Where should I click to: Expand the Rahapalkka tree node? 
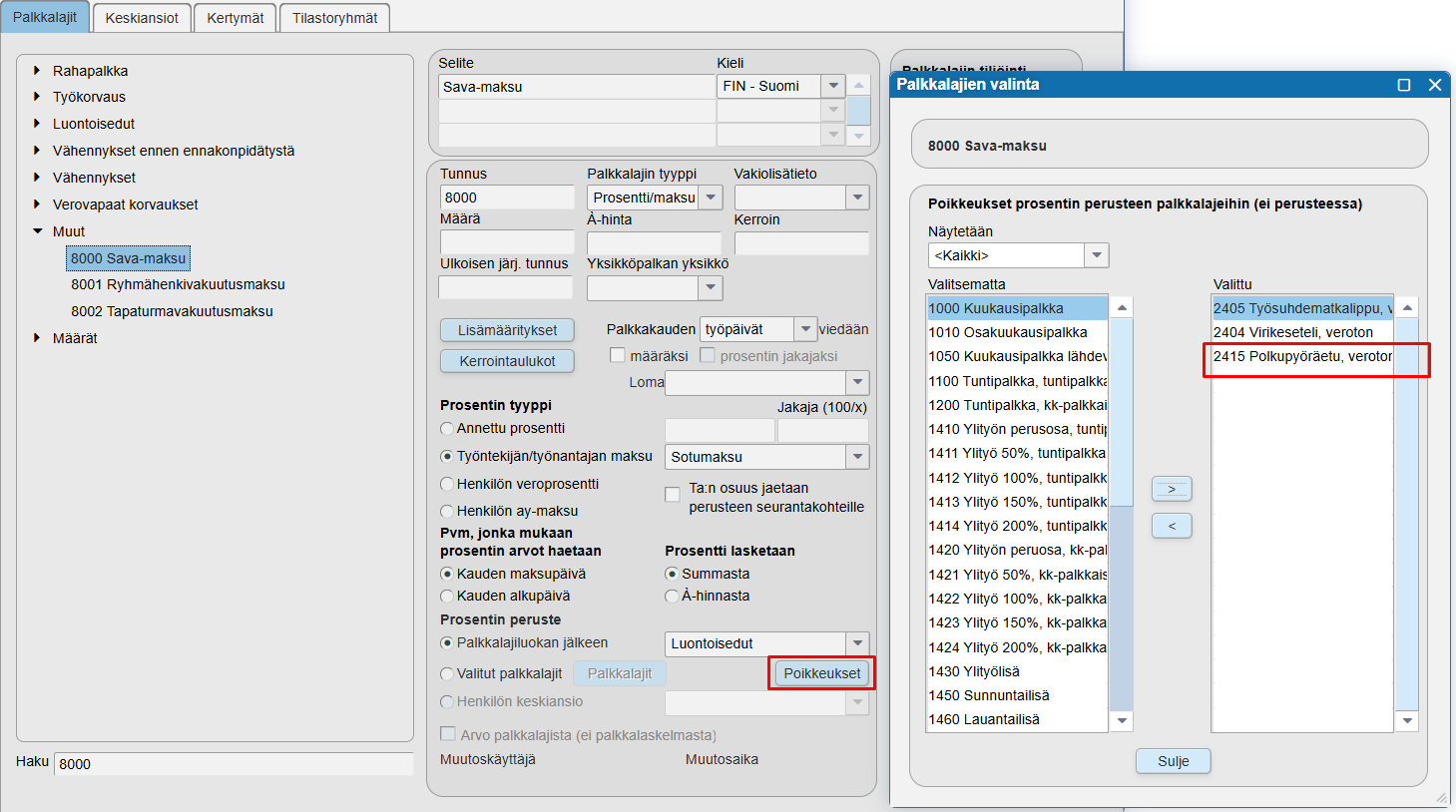[37, 70]
